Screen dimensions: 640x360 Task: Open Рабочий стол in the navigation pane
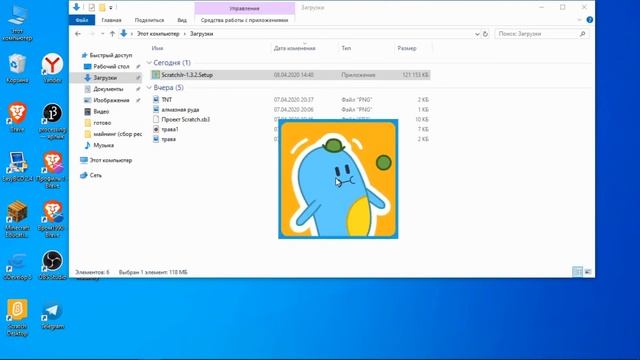click(x=111, y=66)
